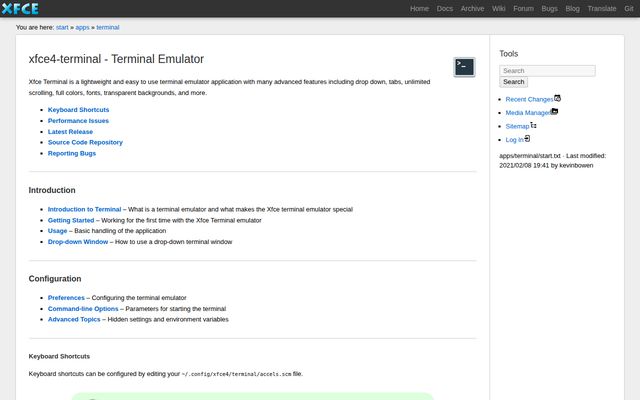Open the Command-line Options link
Viewport: 640px width, 400px height.
point(83,309)
